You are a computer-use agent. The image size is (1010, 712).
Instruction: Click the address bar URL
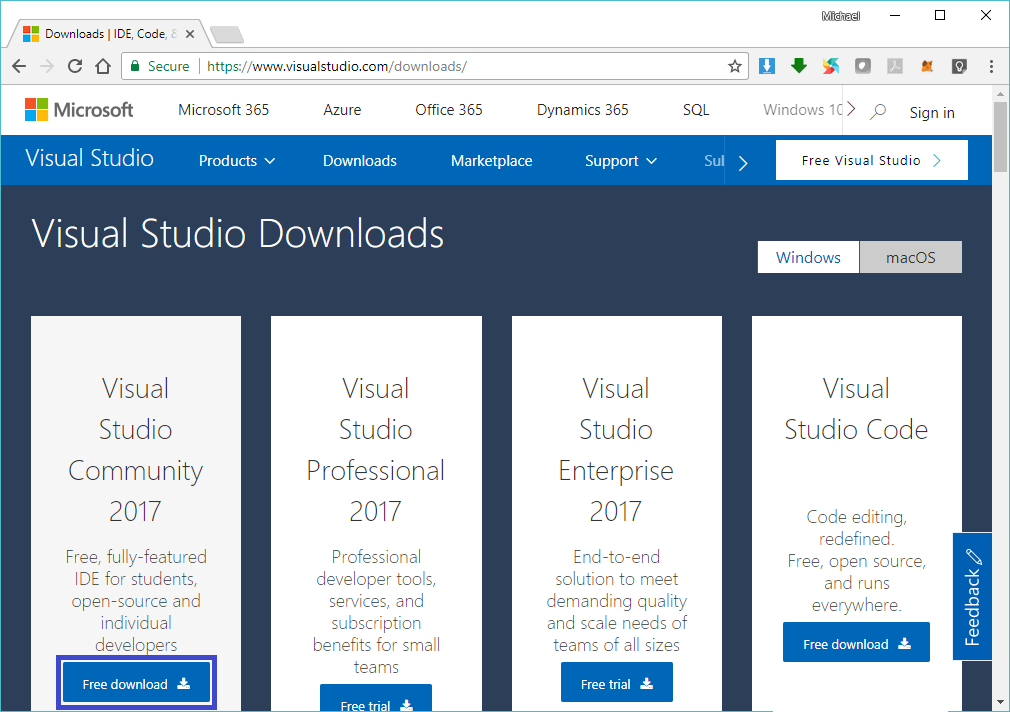point(337,66)
